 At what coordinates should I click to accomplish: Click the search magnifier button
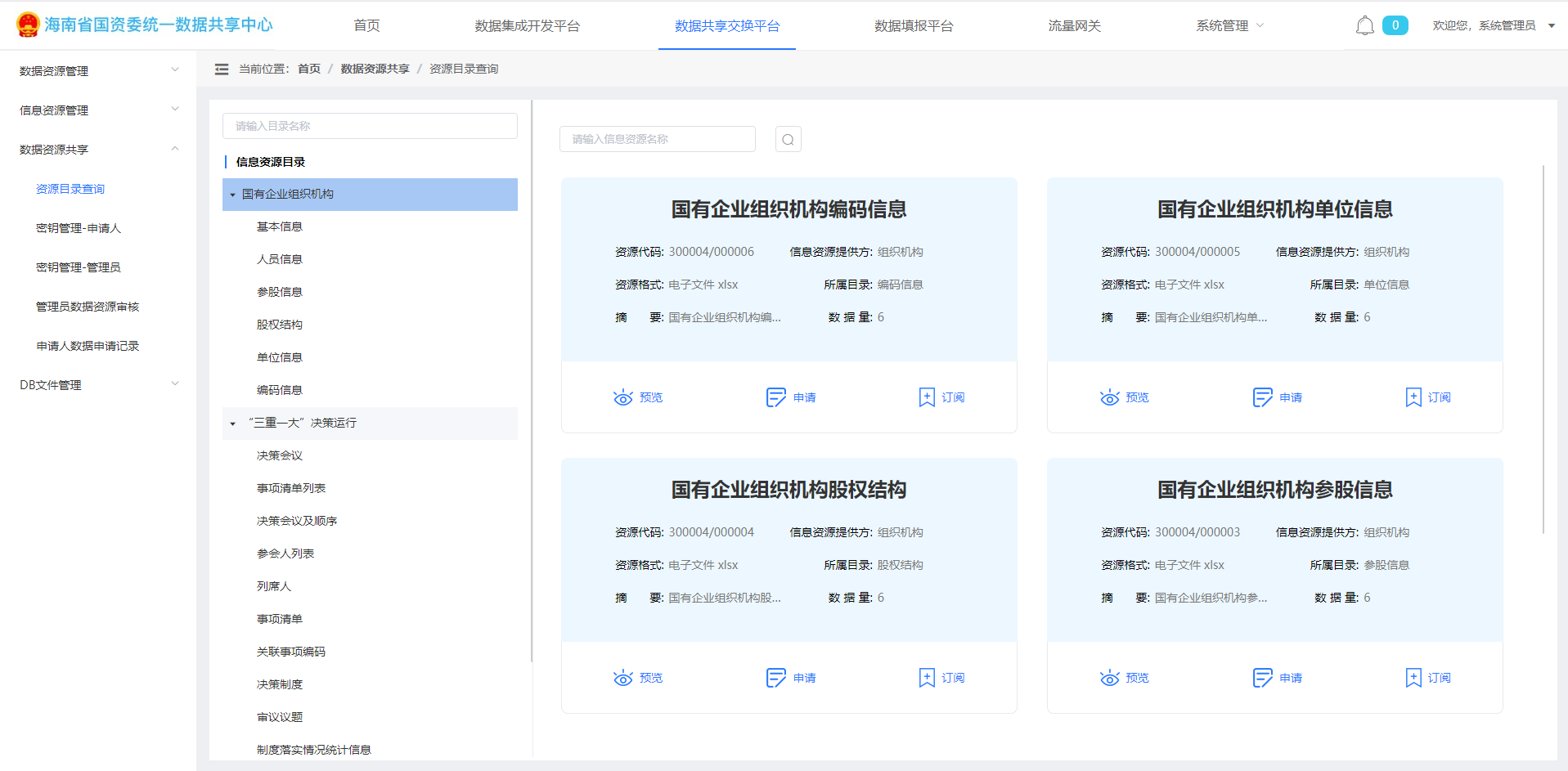coord(788,139)
